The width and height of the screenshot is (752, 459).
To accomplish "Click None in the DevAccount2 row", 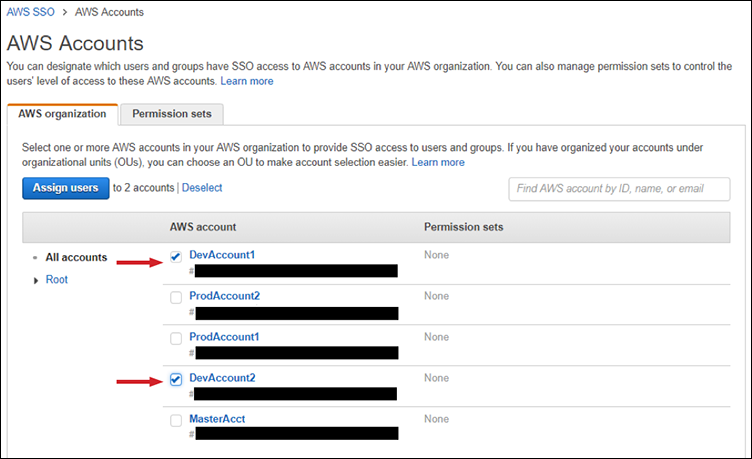I will (x=436, y=378).
